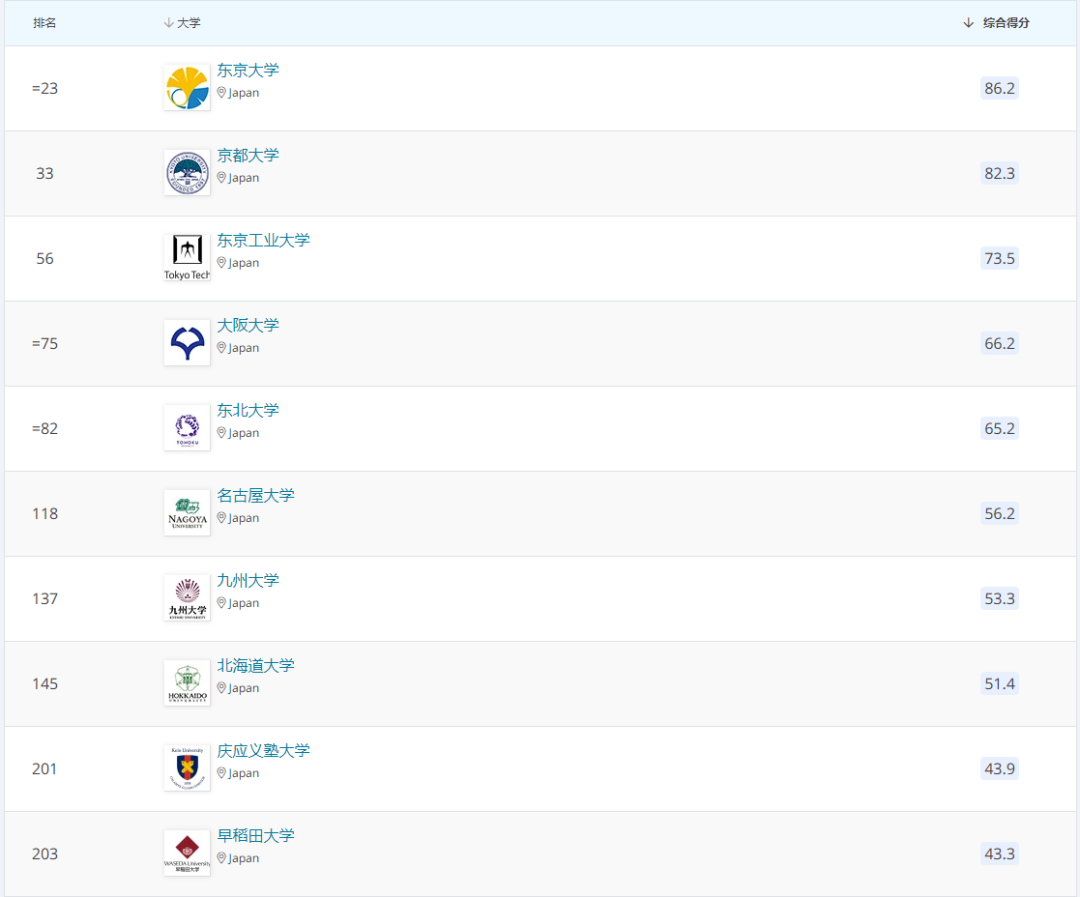Open the 早稻田大学 link
Screen dimensions: 1080x897
tap(256, 836)
